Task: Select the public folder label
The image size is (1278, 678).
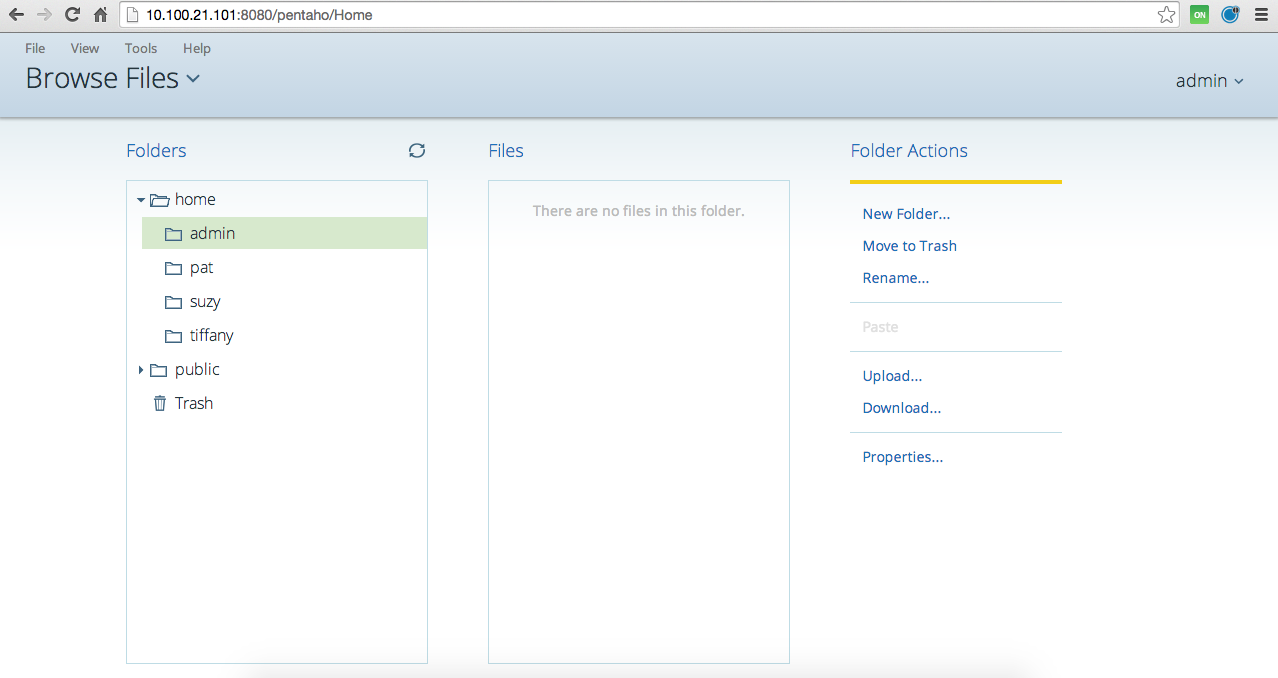Action: (197, 369)
